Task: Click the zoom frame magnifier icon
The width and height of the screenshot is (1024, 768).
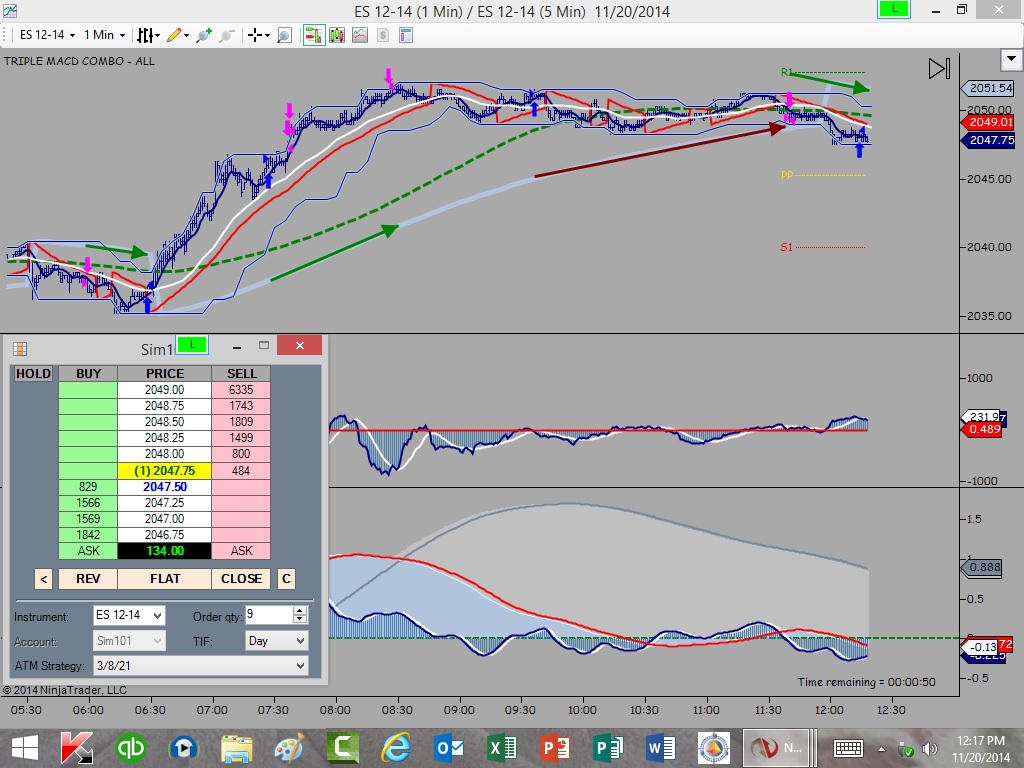Action: pos(285,35)
